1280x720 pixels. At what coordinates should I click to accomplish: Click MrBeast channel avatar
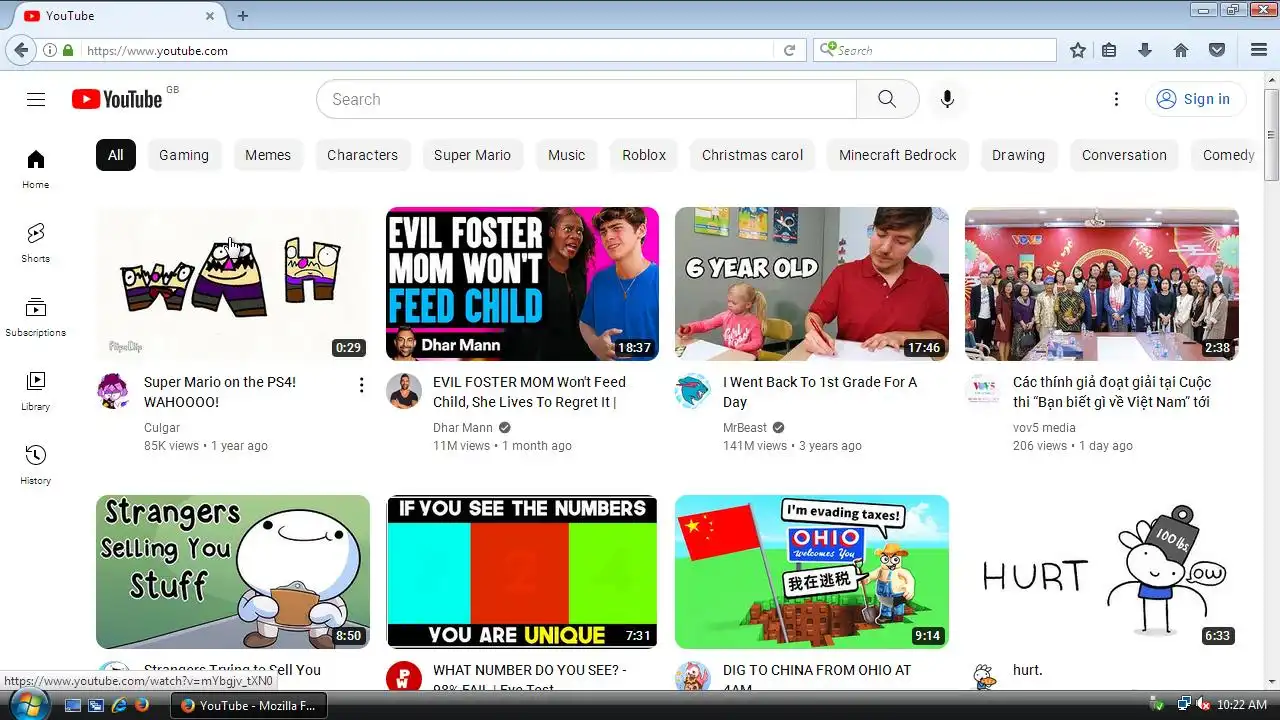pyautogui.click(x=693, y=391)
